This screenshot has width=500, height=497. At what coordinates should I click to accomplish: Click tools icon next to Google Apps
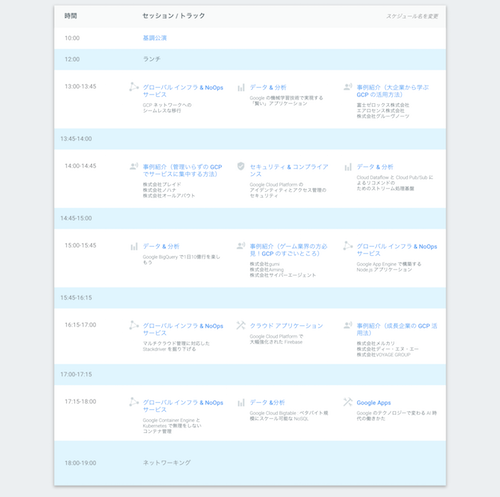click(x=348, y=402)
